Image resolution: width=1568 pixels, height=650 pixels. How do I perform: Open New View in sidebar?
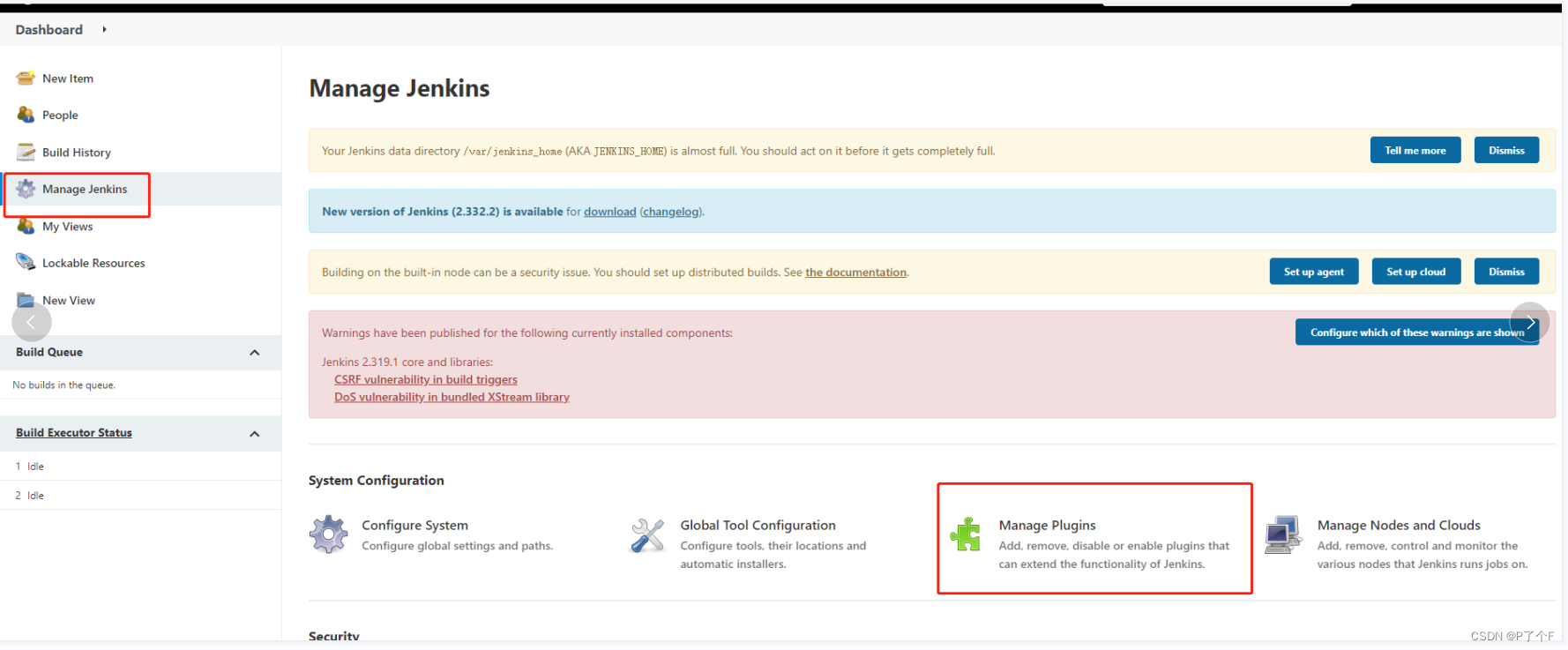click(69, 301)
